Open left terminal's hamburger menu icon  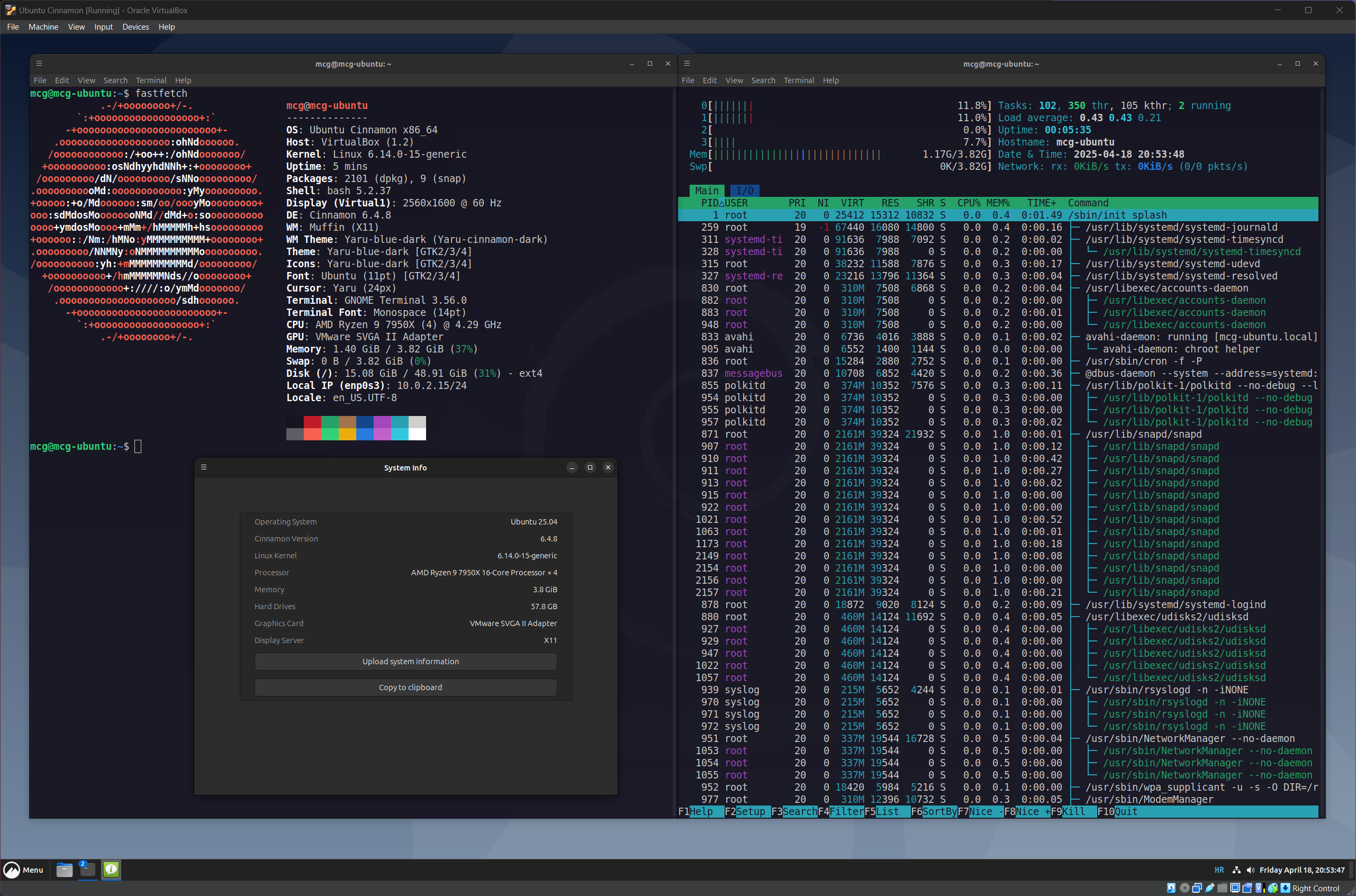point(39,64)
